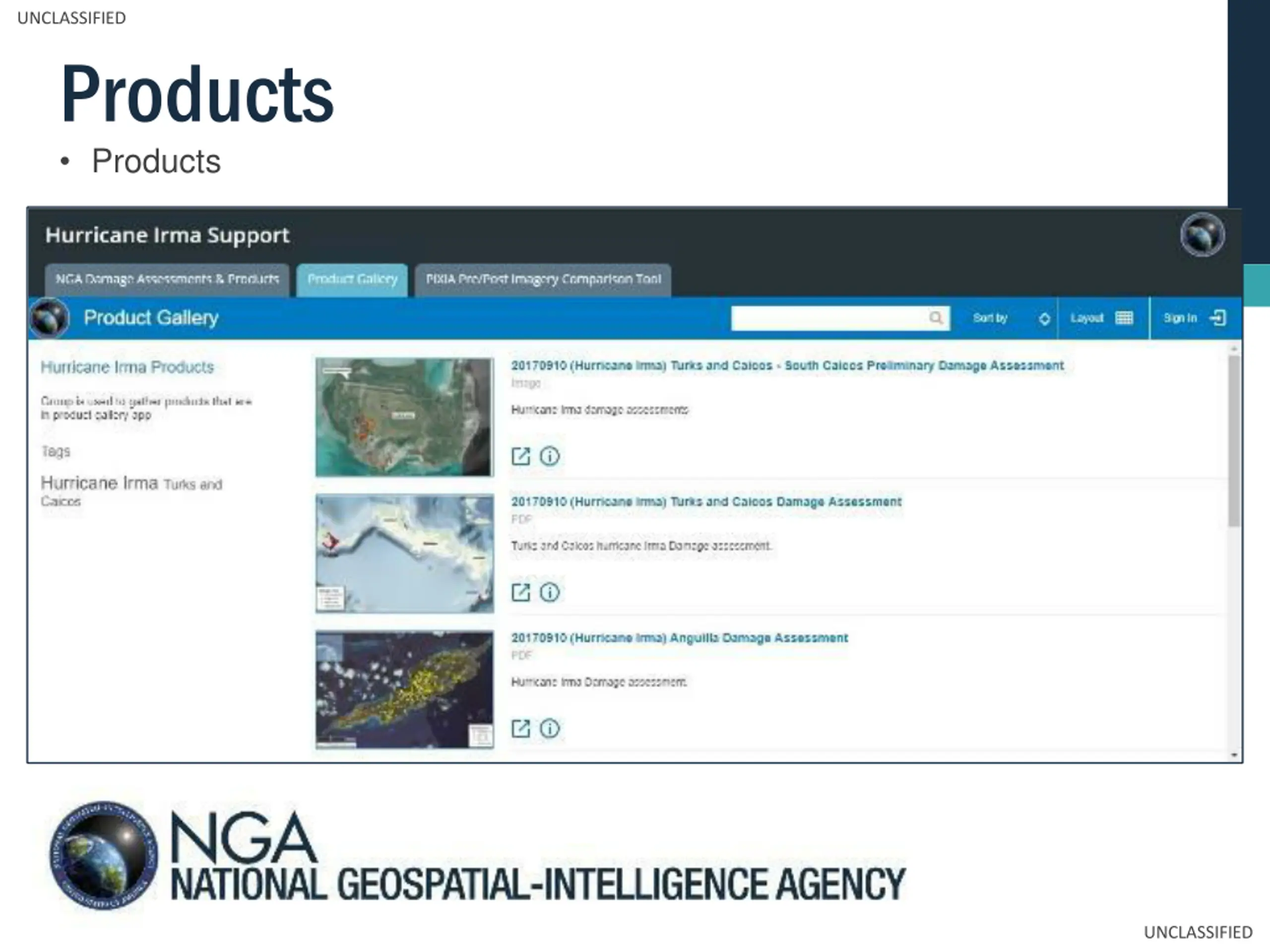Screen dimensions: 1270x952
Task: Click the Sign In arrow icon
Action: [1218, 318]
